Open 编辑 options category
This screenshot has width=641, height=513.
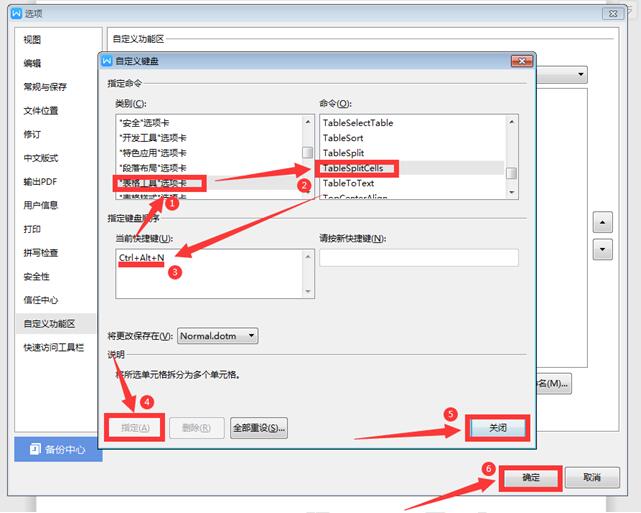tap(32, 63)
